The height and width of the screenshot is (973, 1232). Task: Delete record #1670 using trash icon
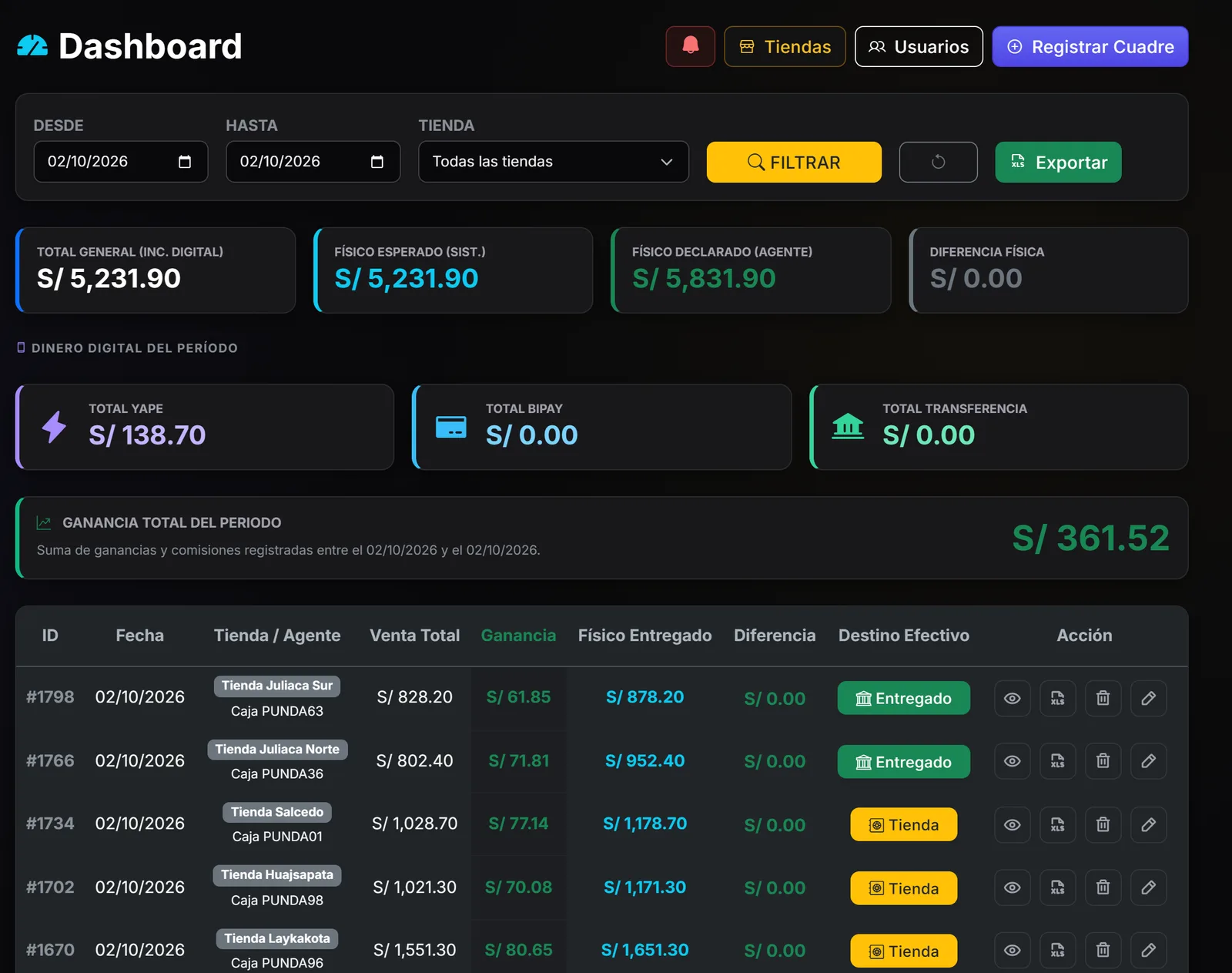[x=1103, y=951]
